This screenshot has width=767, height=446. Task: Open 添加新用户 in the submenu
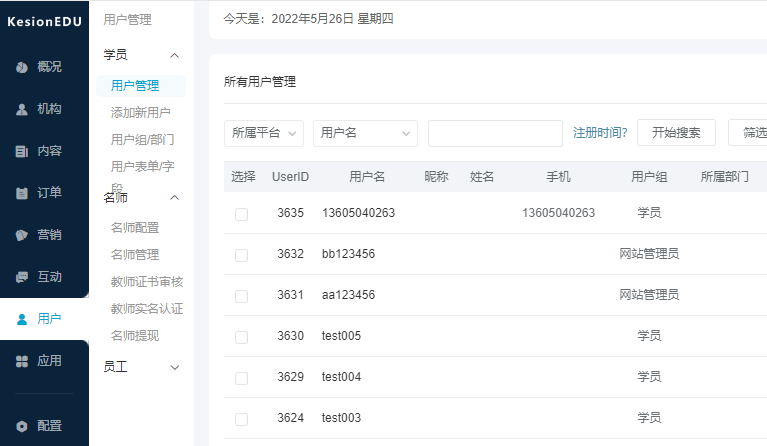click(x=140, y=113)
